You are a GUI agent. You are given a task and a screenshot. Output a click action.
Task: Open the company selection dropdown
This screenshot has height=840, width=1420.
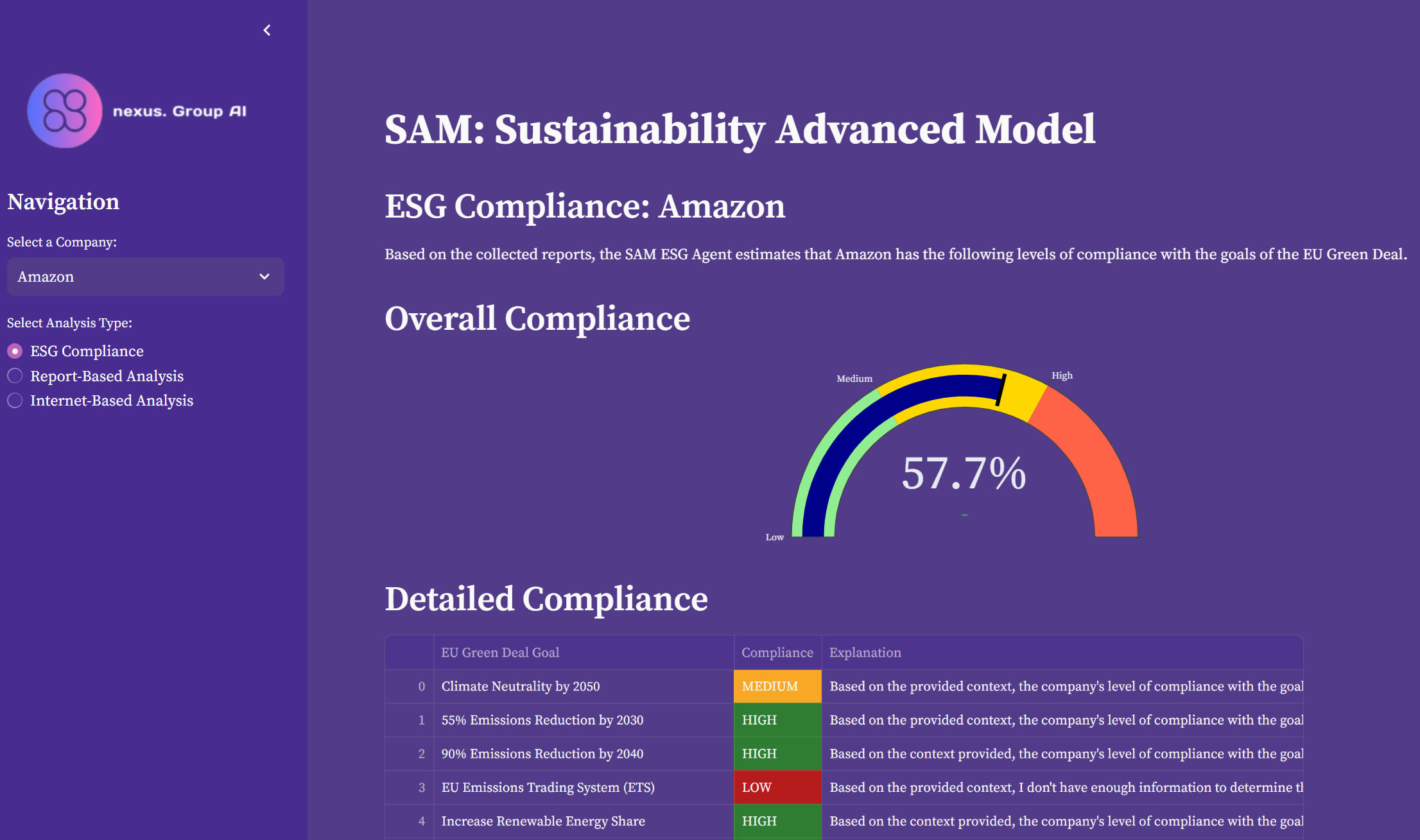[x=145, y=276]
